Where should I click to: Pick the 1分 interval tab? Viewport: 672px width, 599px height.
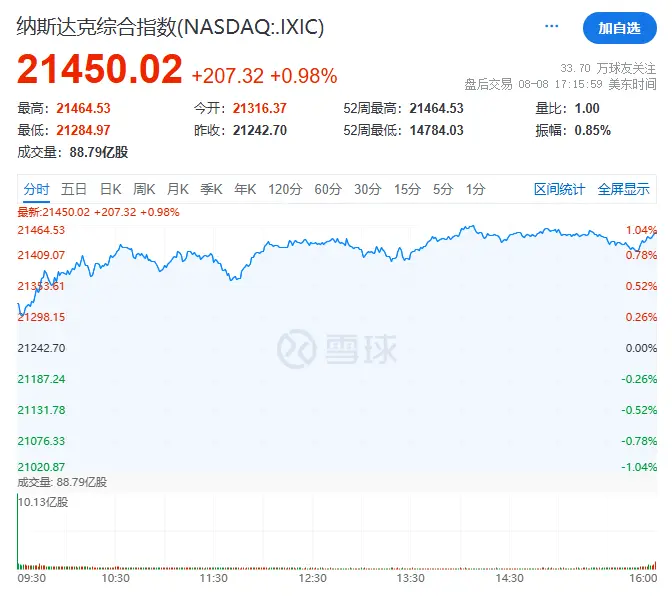click(476, 189)
